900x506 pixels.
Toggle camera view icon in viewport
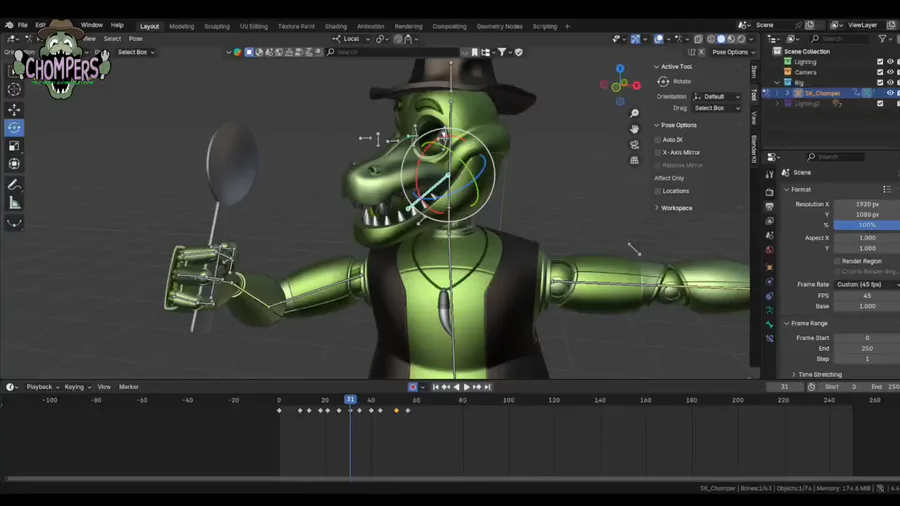coord(634,145)
